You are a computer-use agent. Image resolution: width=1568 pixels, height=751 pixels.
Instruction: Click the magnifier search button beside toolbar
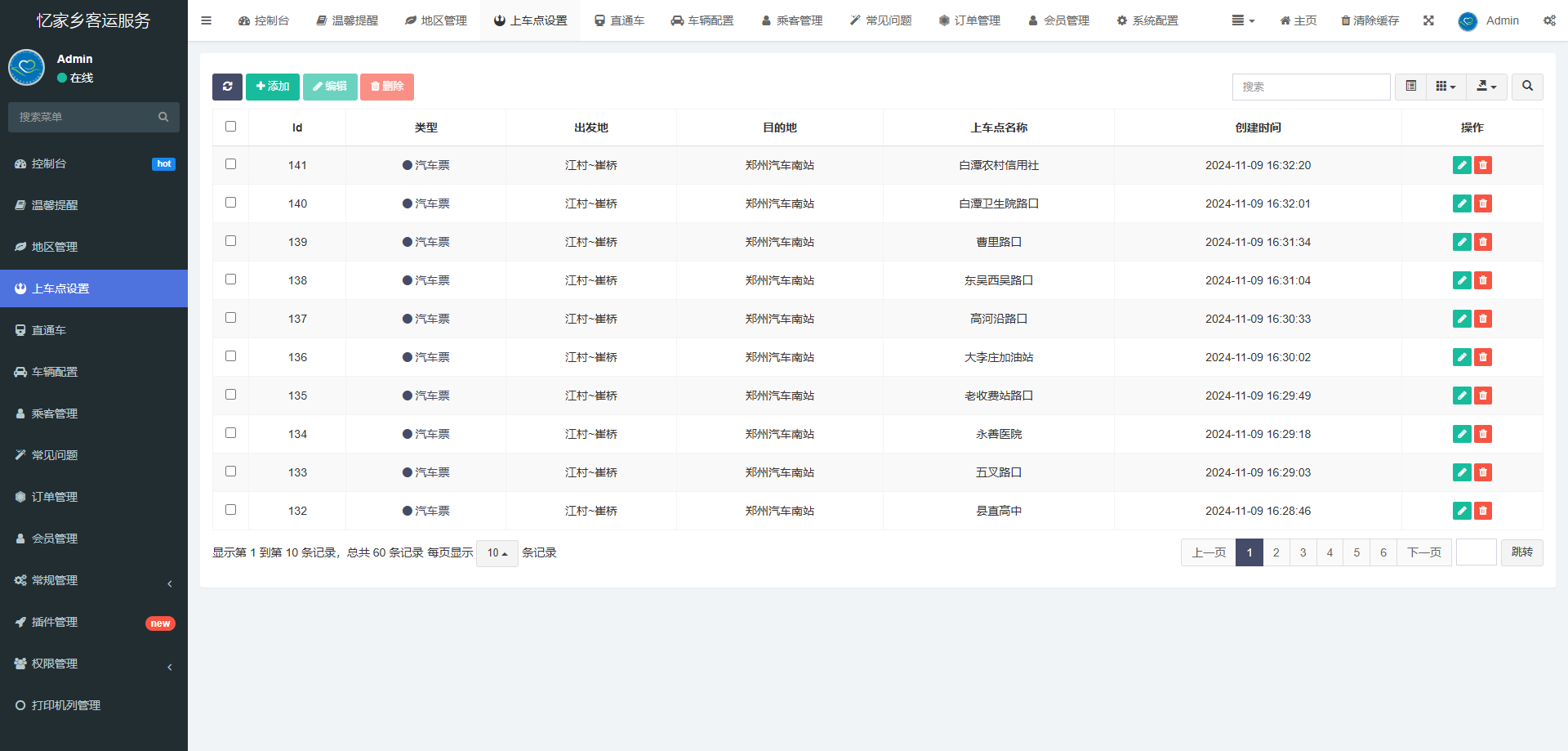coord(1527,87)
